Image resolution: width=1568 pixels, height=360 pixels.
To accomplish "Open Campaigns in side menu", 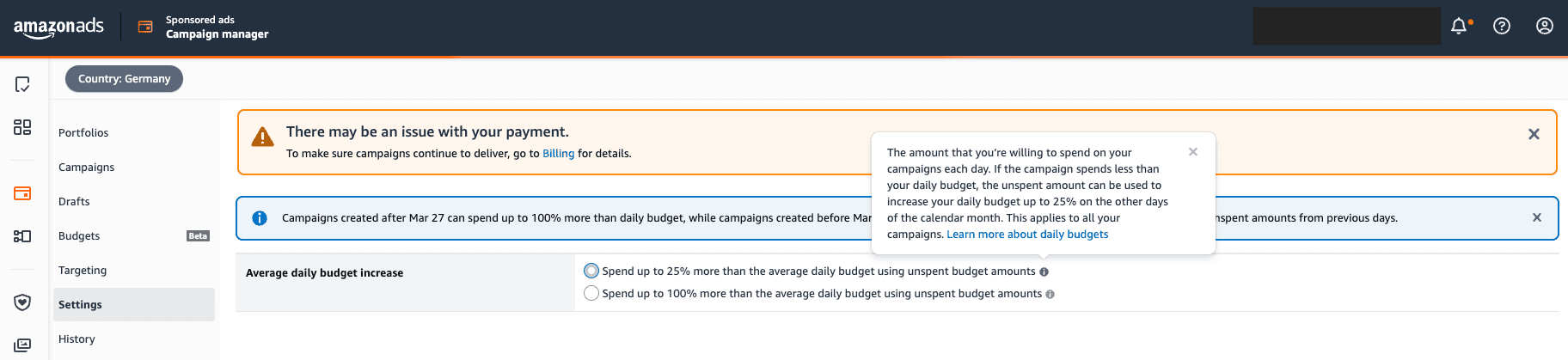I will click(x=86, y=168).
